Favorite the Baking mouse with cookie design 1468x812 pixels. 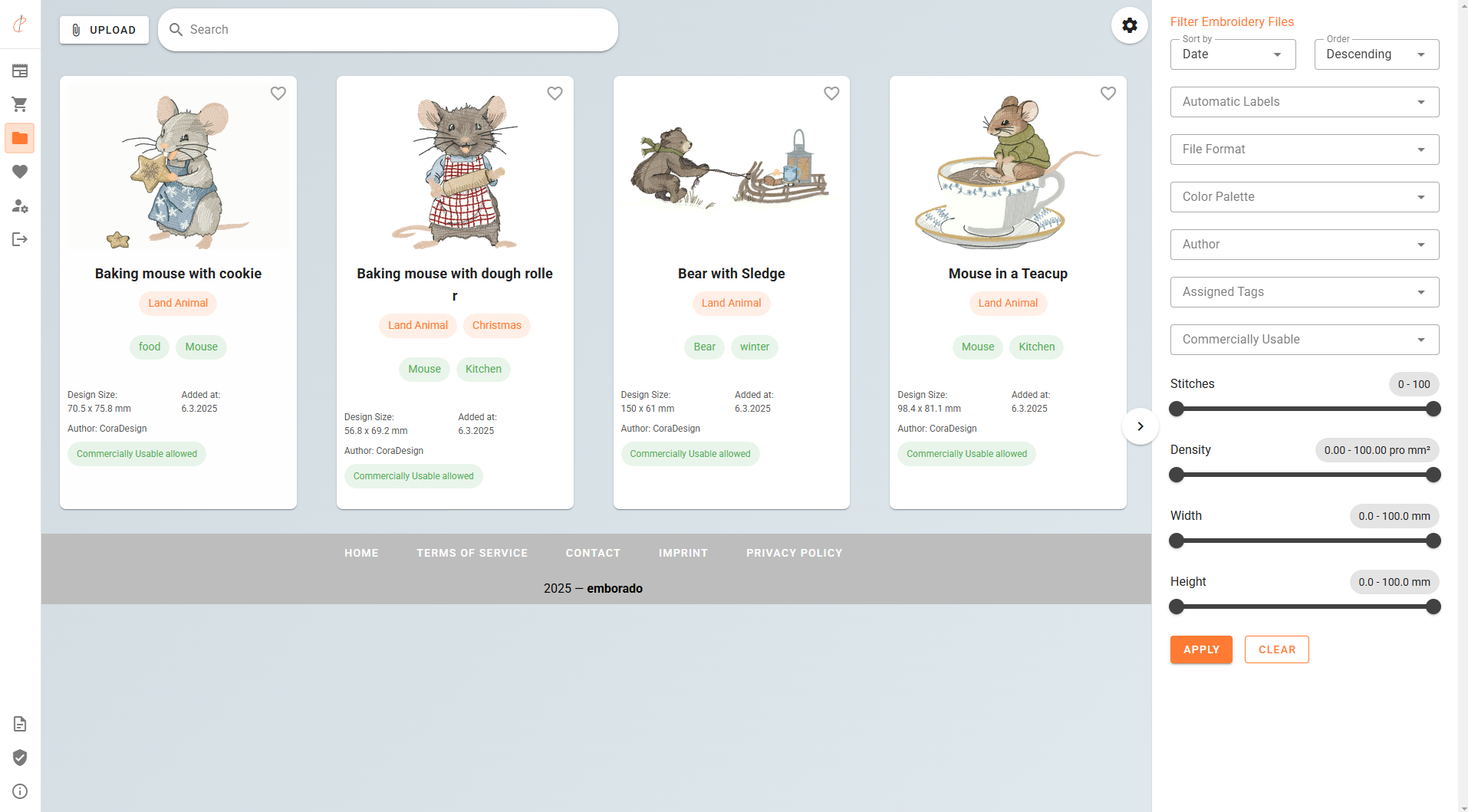click(278, 94)
